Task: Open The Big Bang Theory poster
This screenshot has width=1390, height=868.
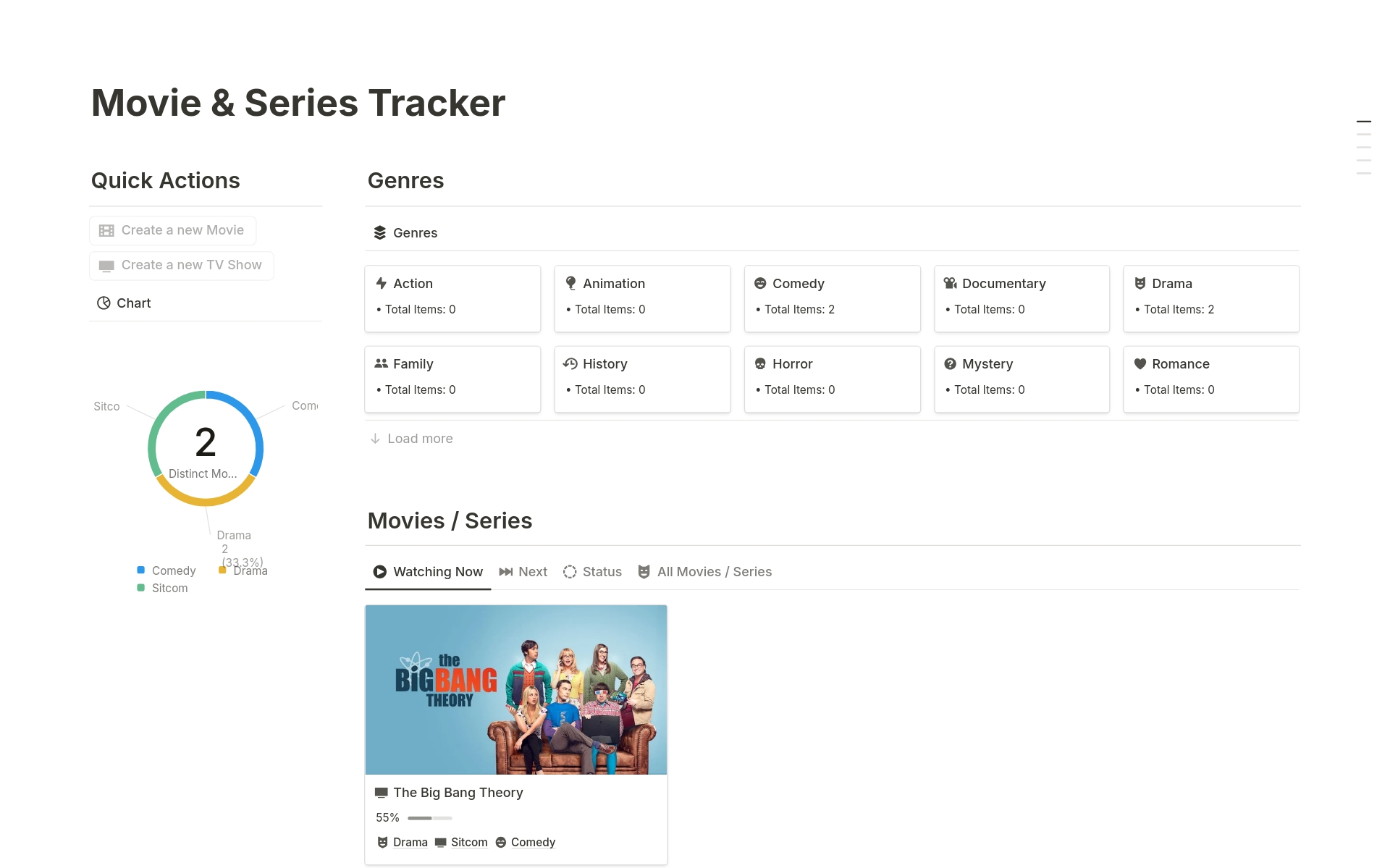Action: (x=515, y=689)
